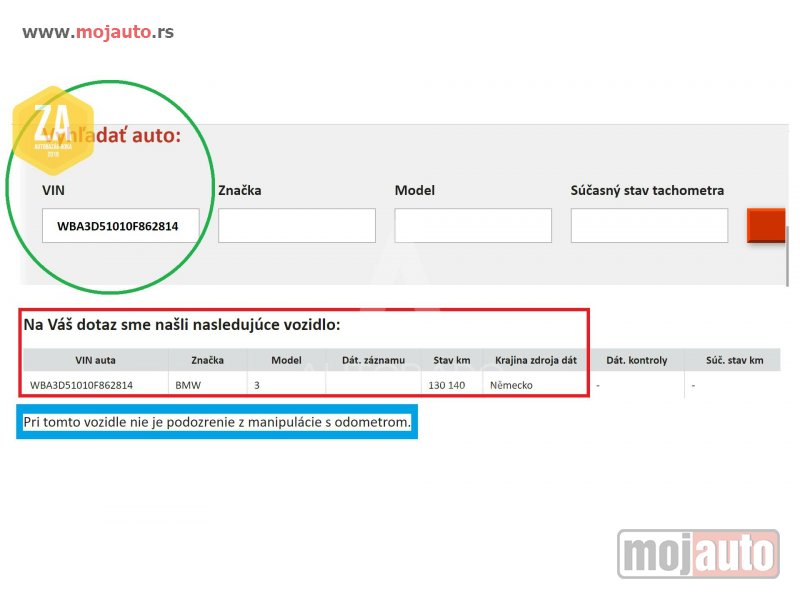Click the Německo country cell
The height and width of the screenshot is (600, 800).
coord(536,385)
